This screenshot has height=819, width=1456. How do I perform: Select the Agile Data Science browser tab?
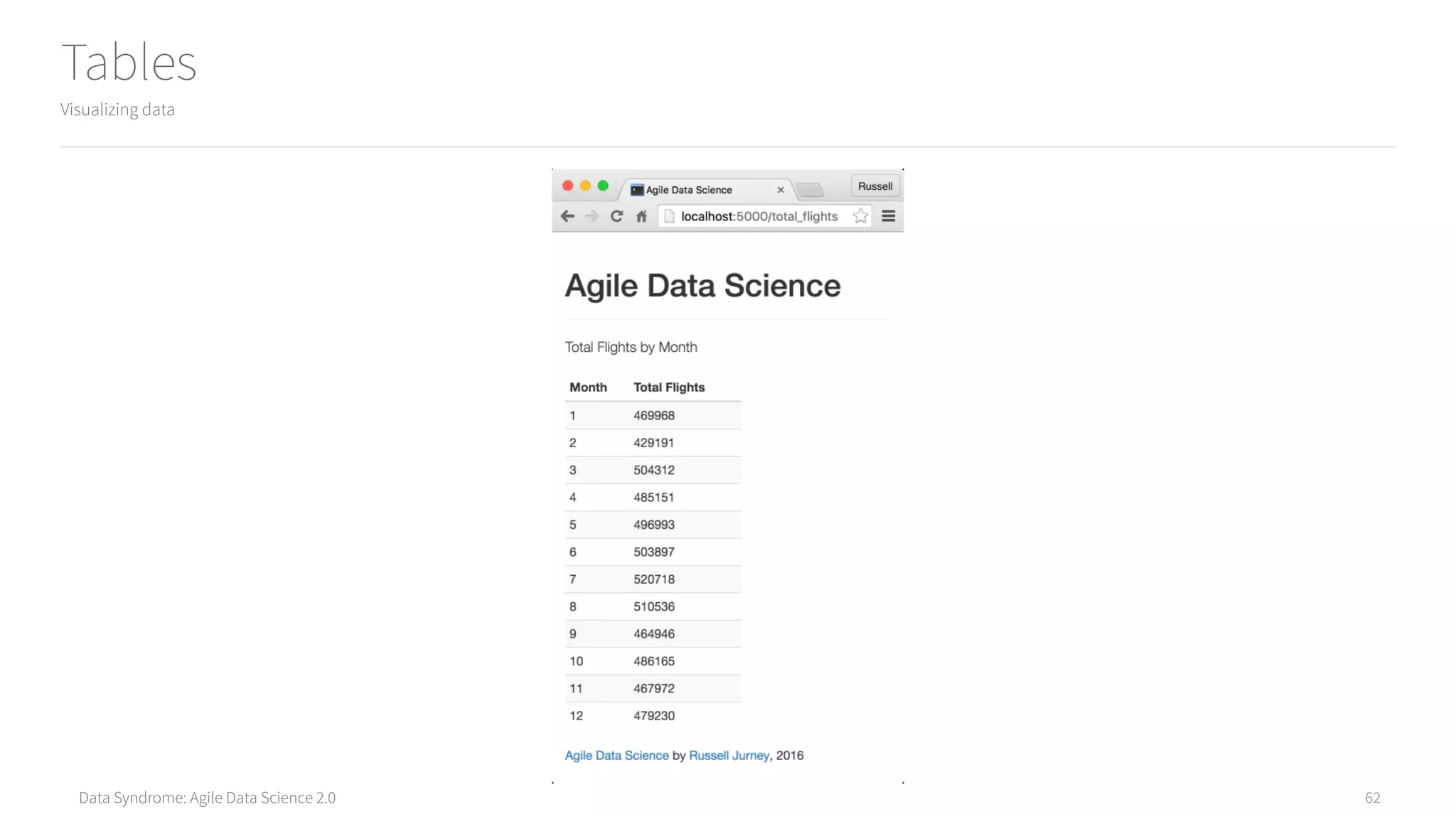coord(707,190)
